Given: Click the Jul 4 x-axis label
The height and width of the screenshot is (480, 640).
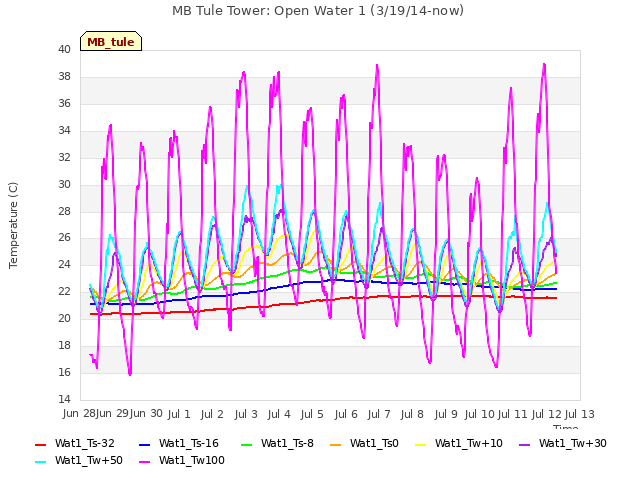Looking at the screenshot, I should click(x=279, y=414).
